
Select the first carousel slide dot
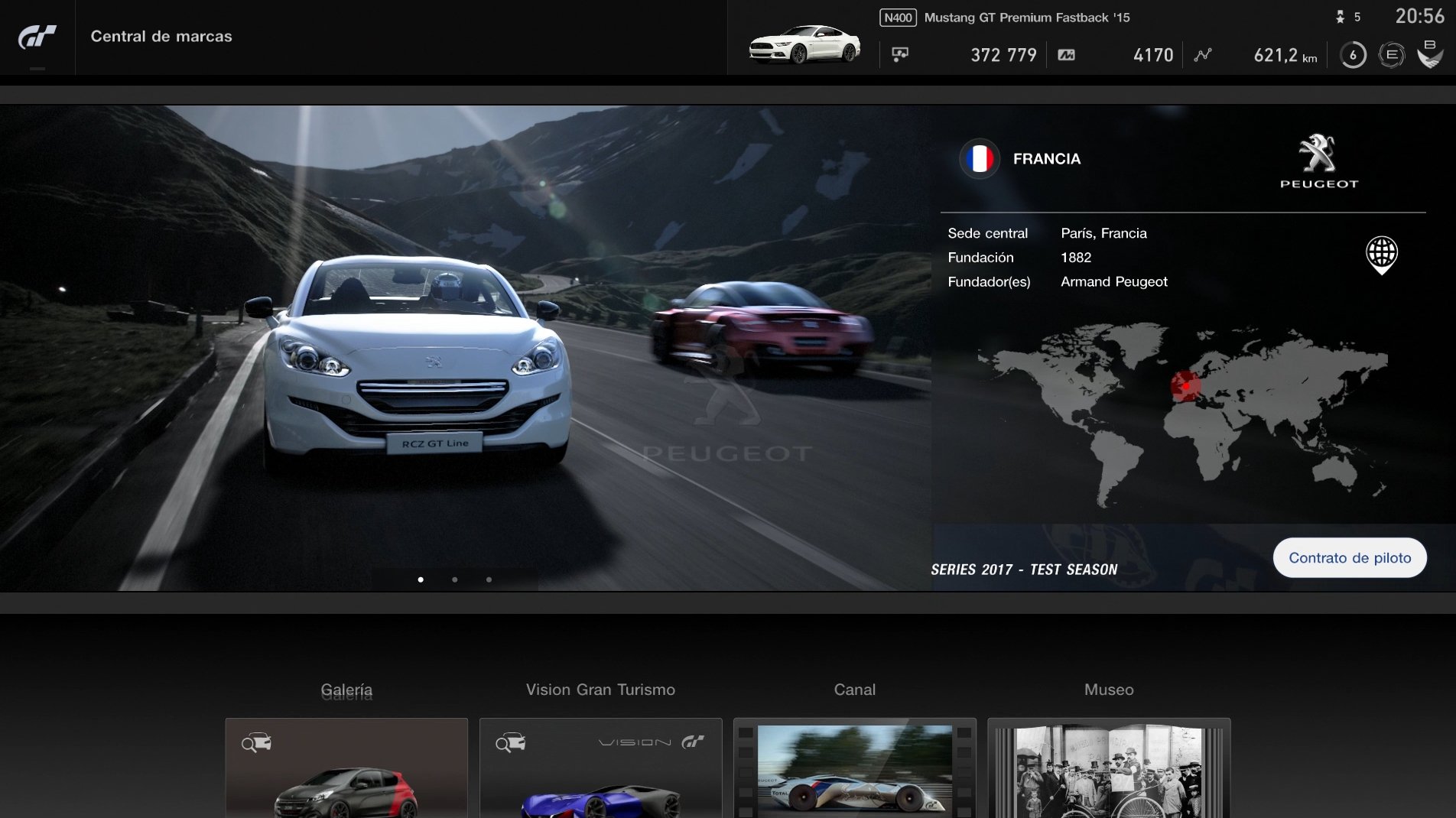click(421, 579)
